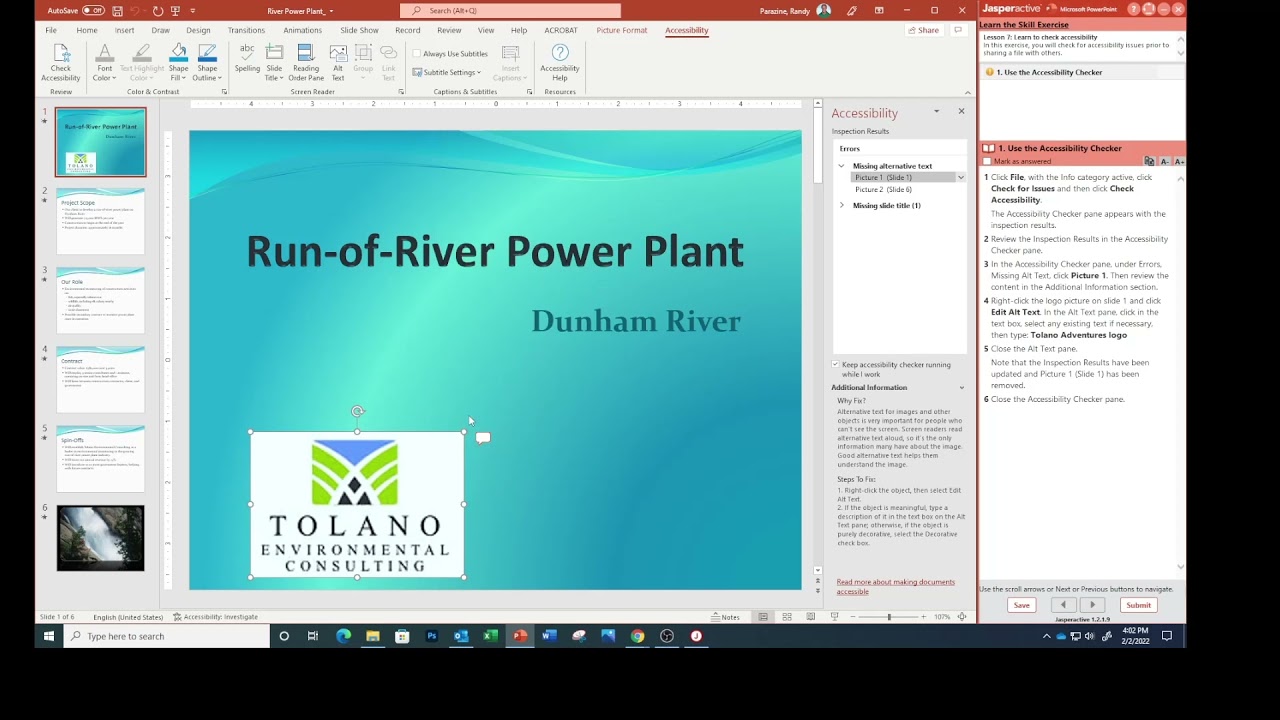Toggle Notes in the status bar

[725, 617]
